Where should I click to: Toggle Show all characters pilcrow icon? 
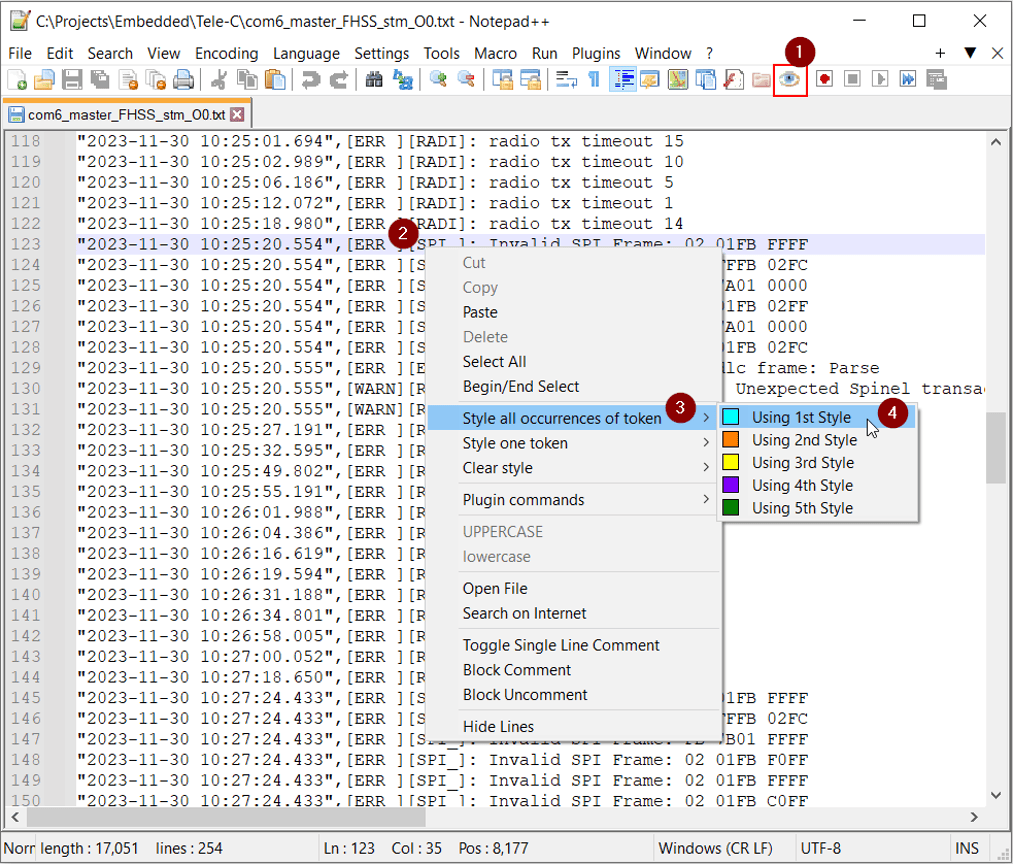(594, 80)
